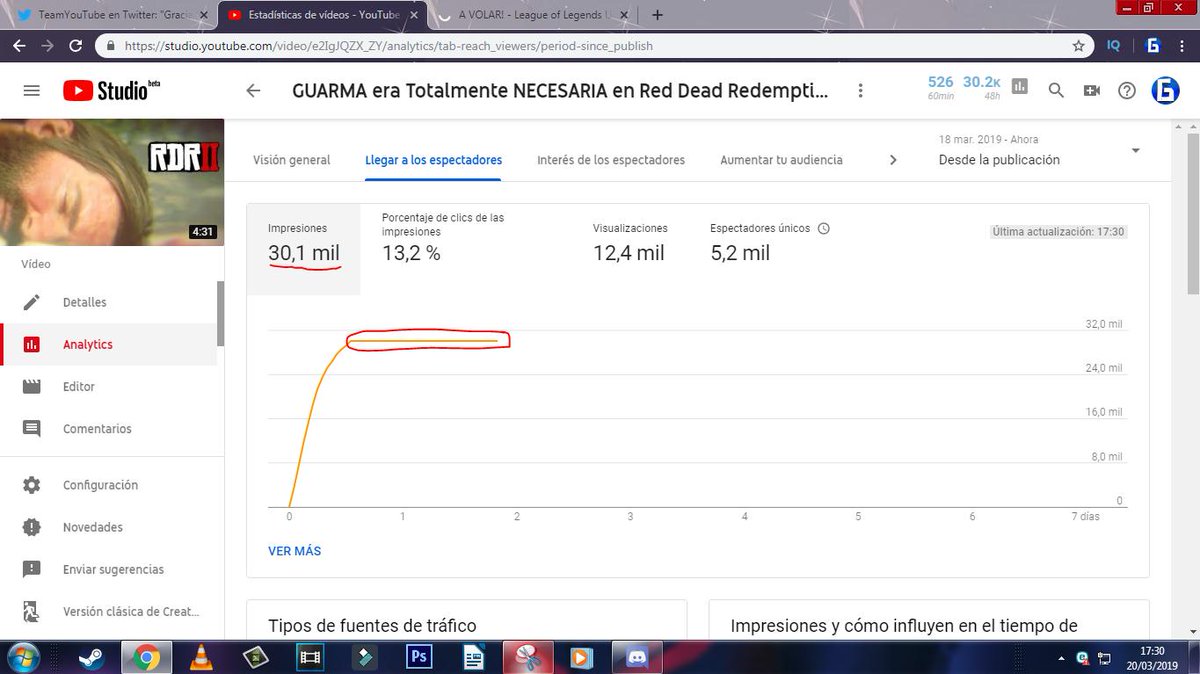Click the channel stats bar chart icon in the header
Viewport: 1200px width, 674px height.
(x=1019, y=87)
